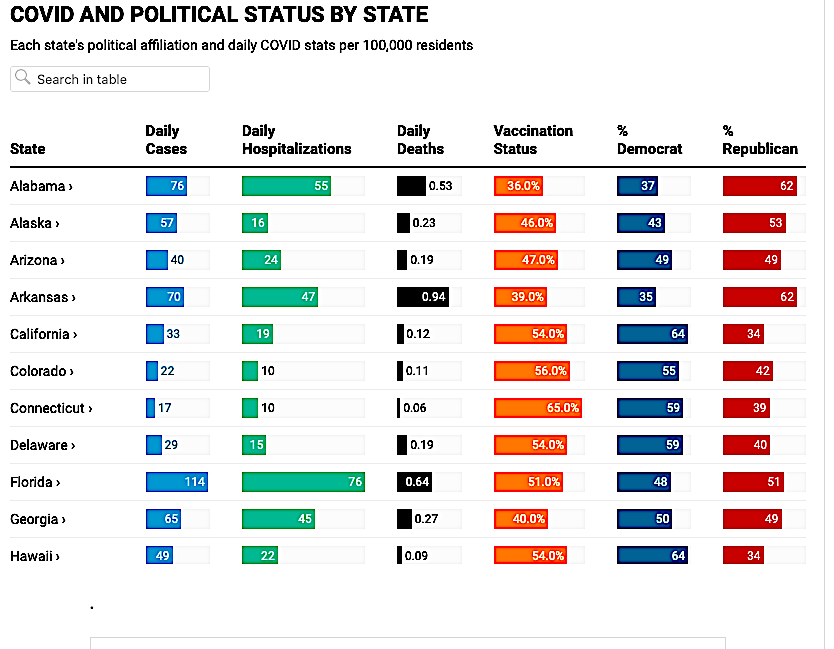Open the Arkansas state row
The height and width of the screenshot is (649, 834).
42,297
